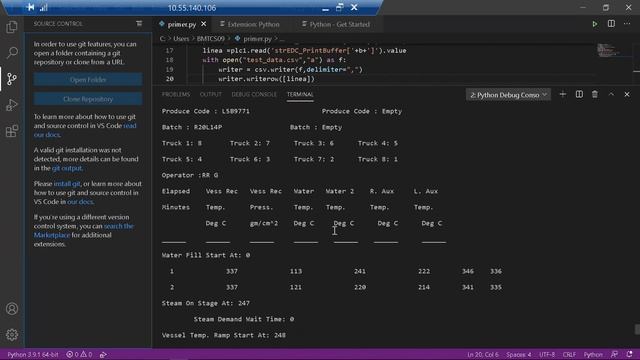Click the signal strength icon in remote bar

(44, 7)
